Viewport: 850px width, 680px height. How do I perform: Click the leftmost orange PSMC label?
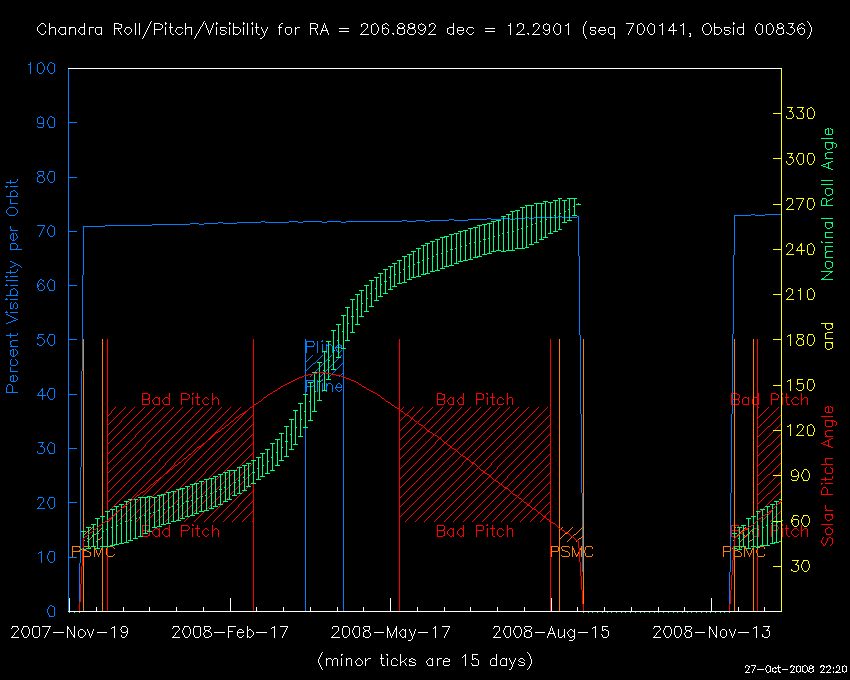pyautogui.click(x=93, y=552)
